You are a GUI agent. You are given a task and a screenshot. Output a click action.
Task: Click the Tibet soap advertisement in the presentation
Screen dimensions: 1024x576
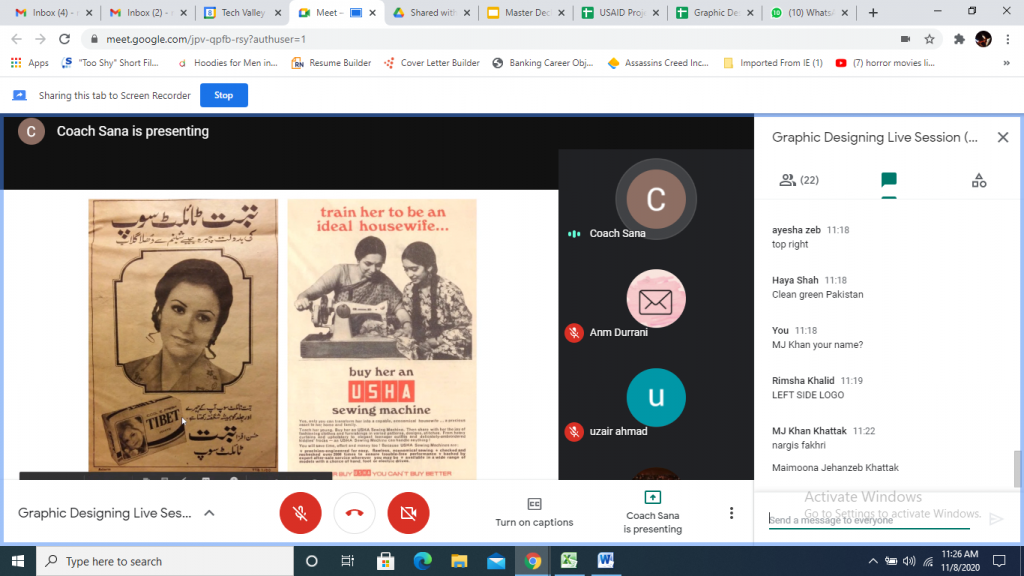point(183,335)
